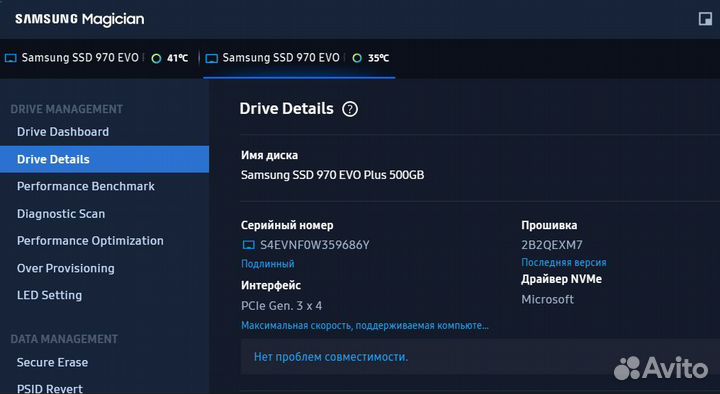Click the Интерфейс label
This screenshot has height=394, width=720.
point(271,286)
